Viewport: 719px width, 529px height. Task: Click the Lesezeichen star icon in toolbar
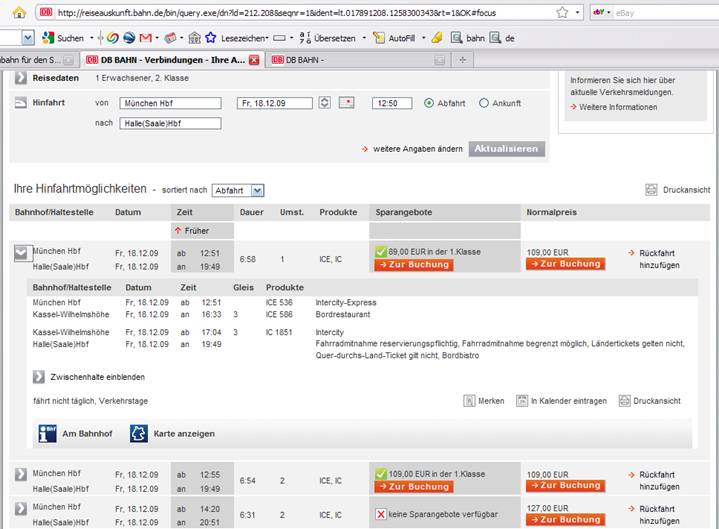pos(211,38)
